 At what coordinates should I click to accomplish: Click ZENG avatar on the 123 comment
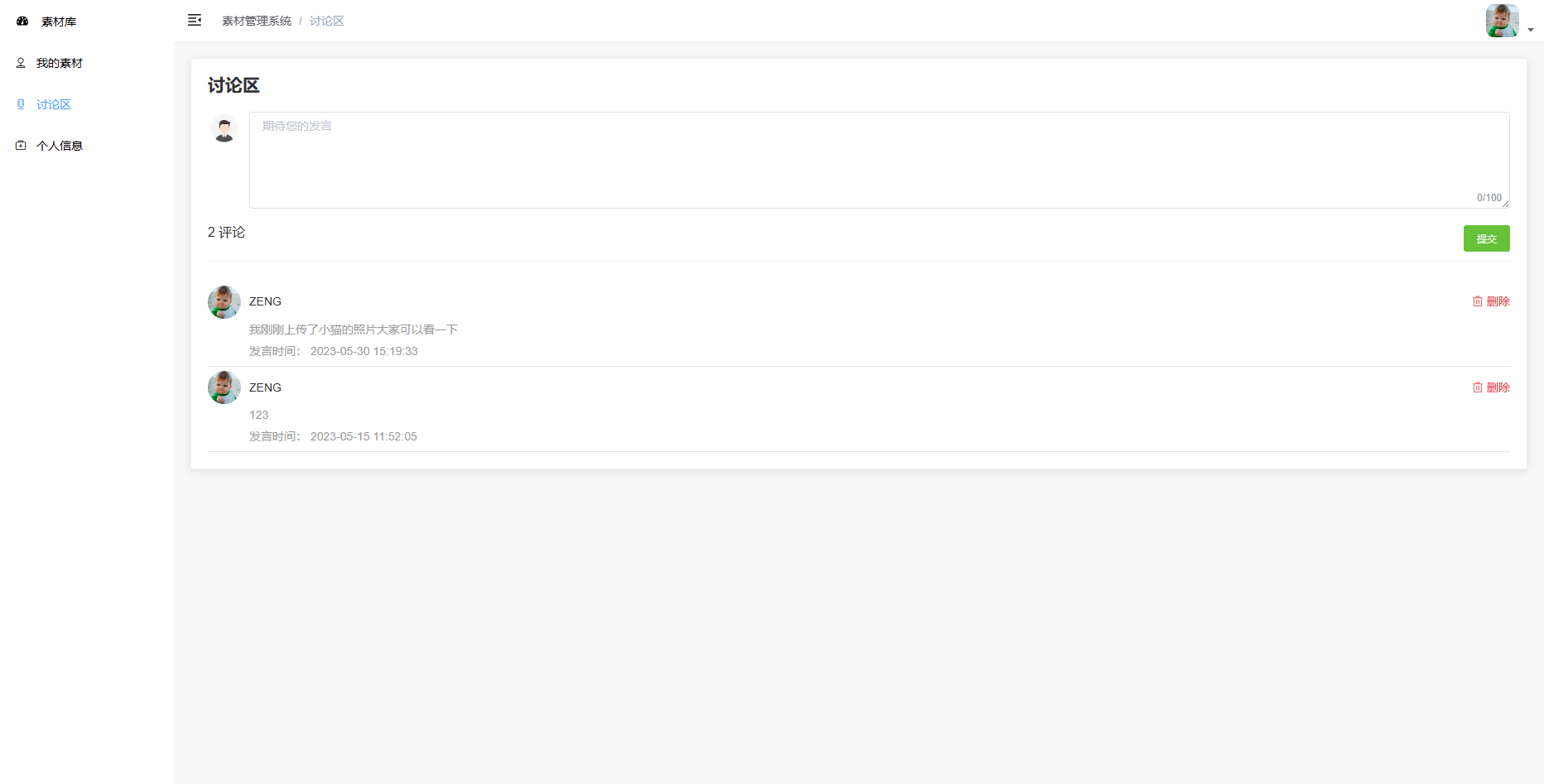coord(224,387)
